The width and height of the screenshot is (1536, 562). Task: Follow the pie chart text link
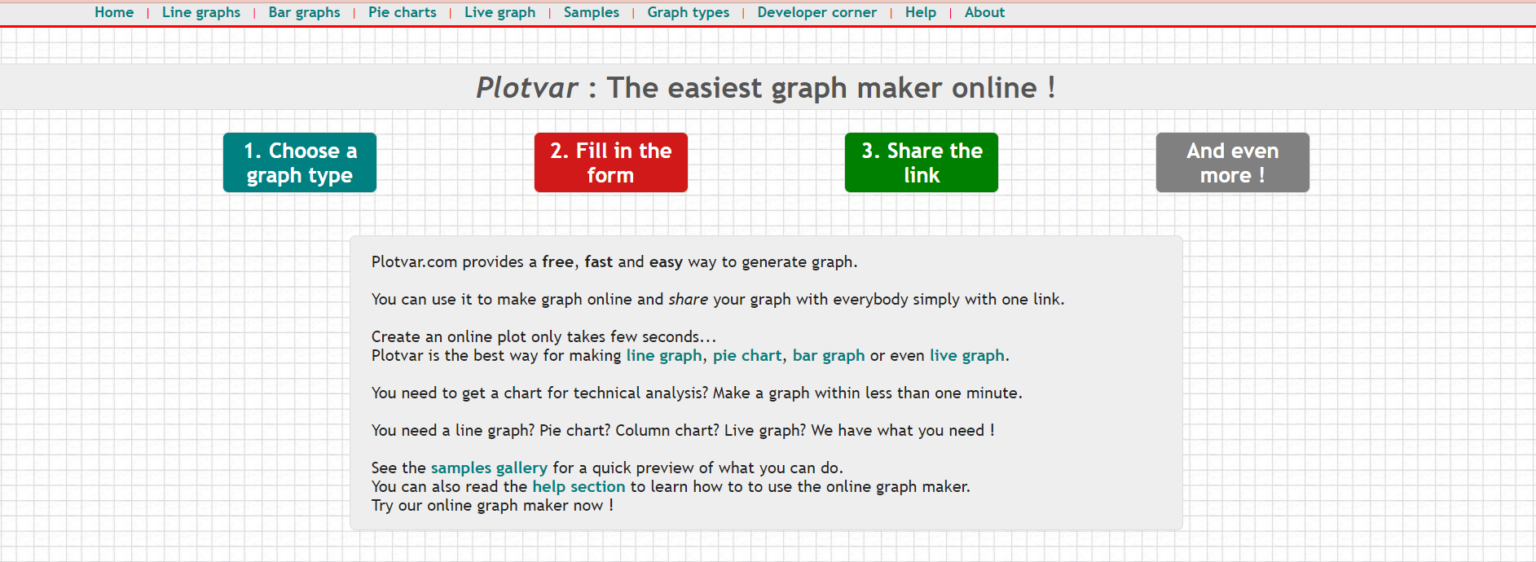(747, 356)
